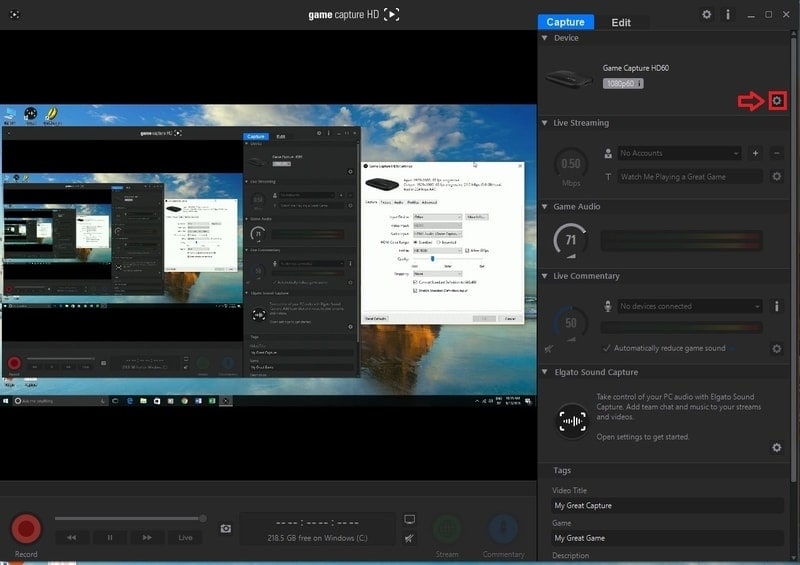Image resolution: width=800 pixels, height=565 pixels.
Task: Adjust the Game Audio volume dial at 71
Action: tap(570, 240)
